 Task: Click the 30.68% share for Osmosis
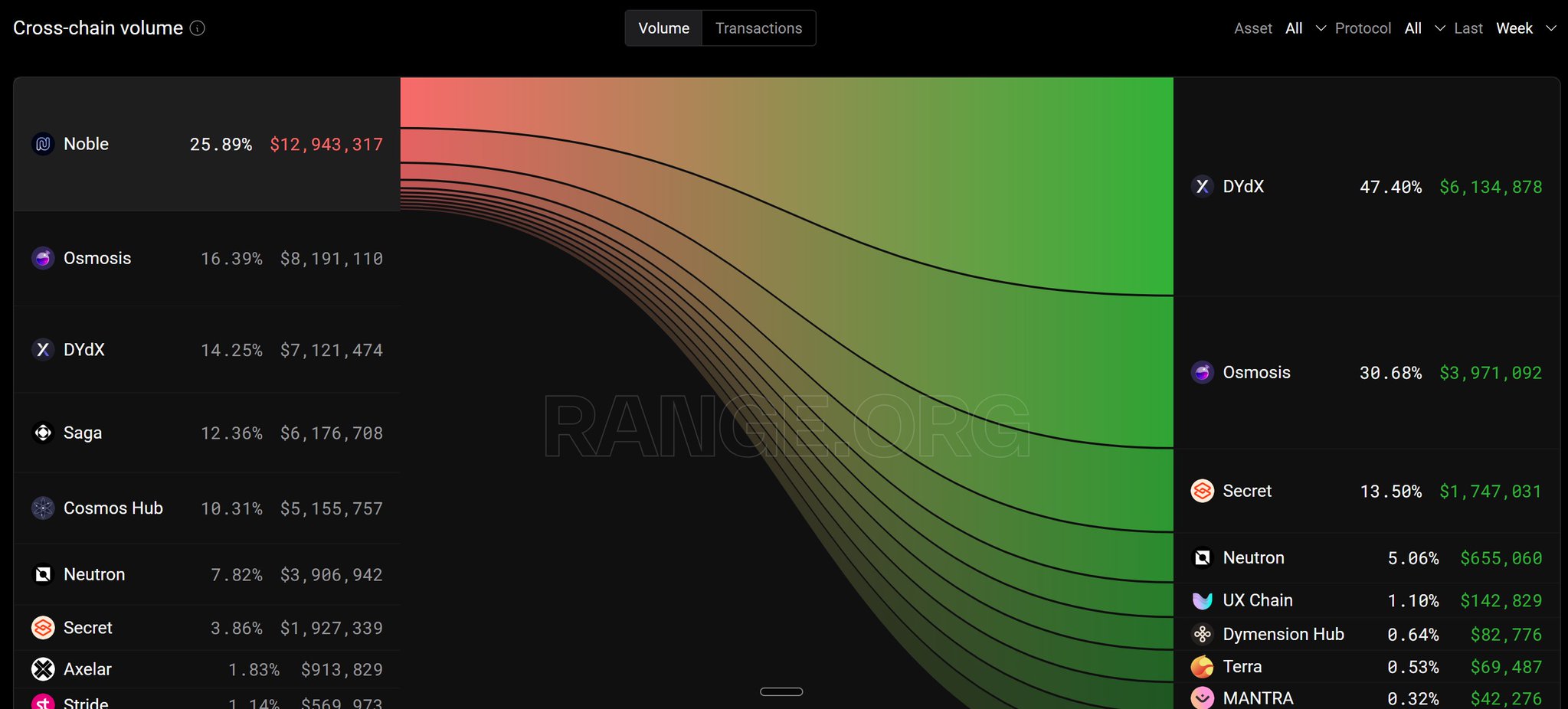[x=1390, y=373]
